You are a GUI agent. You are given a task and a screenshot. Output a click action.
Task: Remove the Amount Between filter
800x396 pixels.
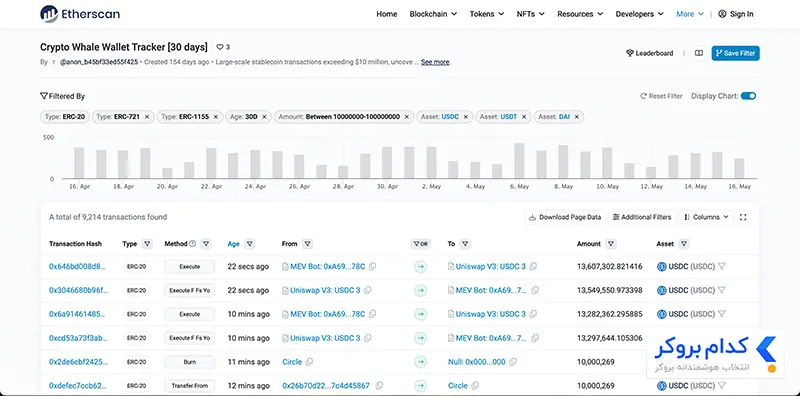tap(407, 117)
